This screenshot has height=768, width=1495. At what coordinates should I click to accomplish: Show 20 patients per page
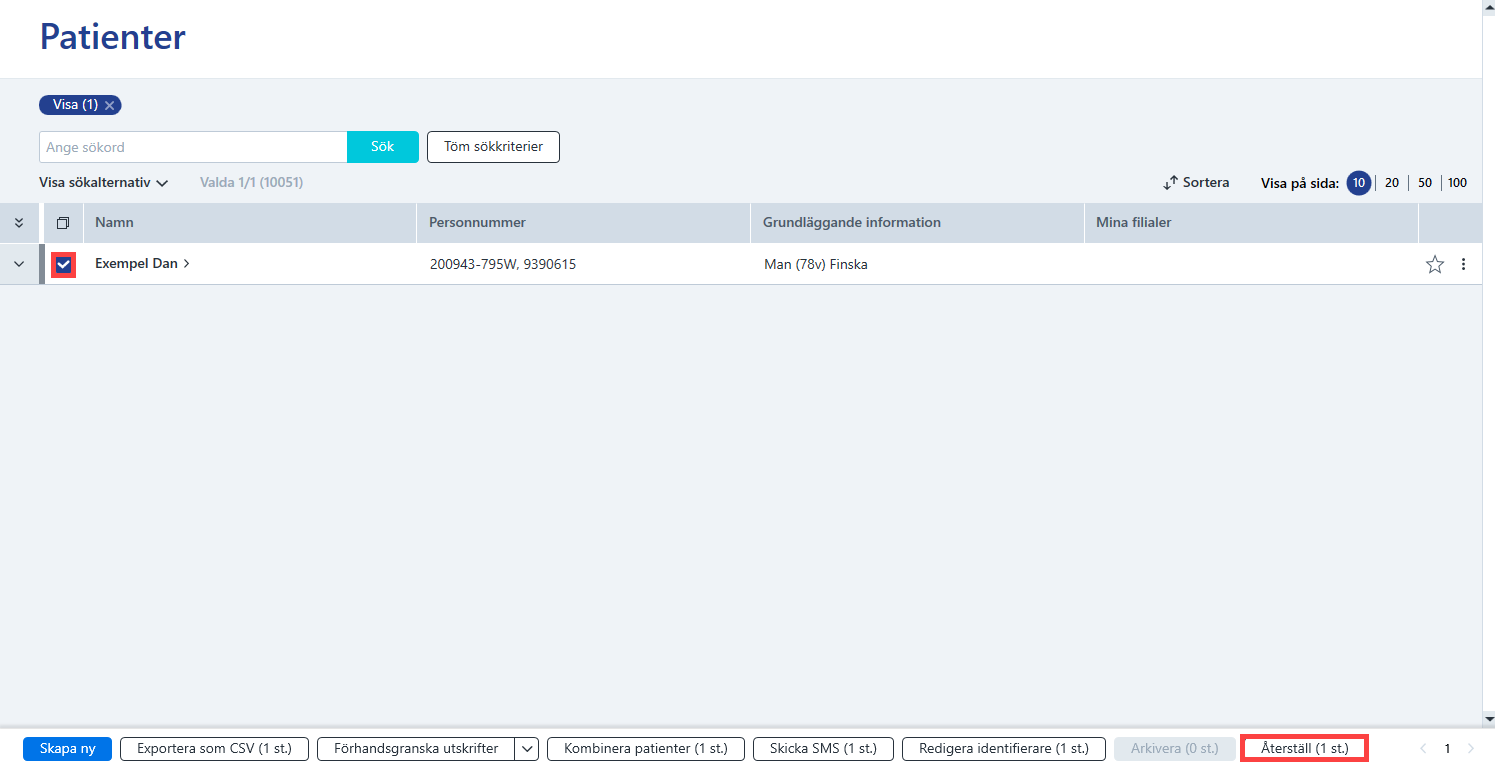pos(1392,183)
